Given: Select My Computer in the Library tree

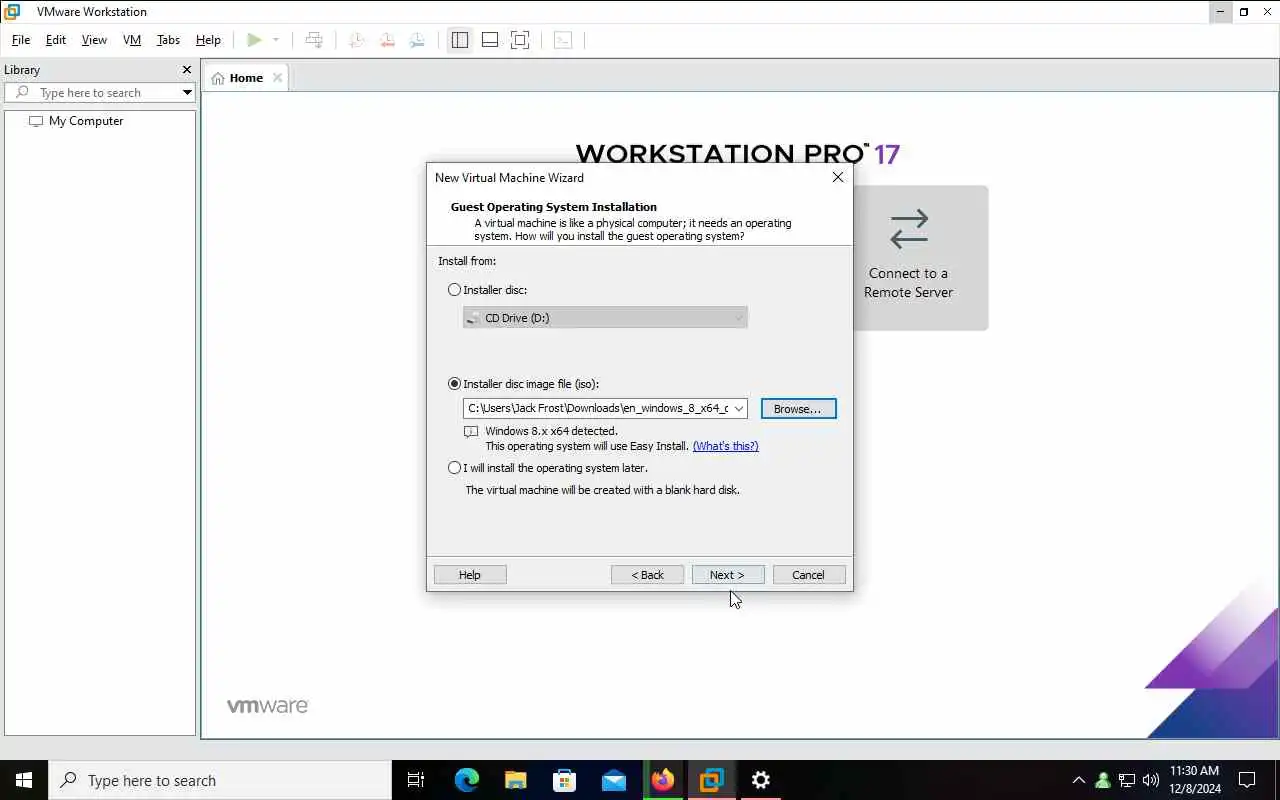Looking at the screenshot, I should coord(86,121).
